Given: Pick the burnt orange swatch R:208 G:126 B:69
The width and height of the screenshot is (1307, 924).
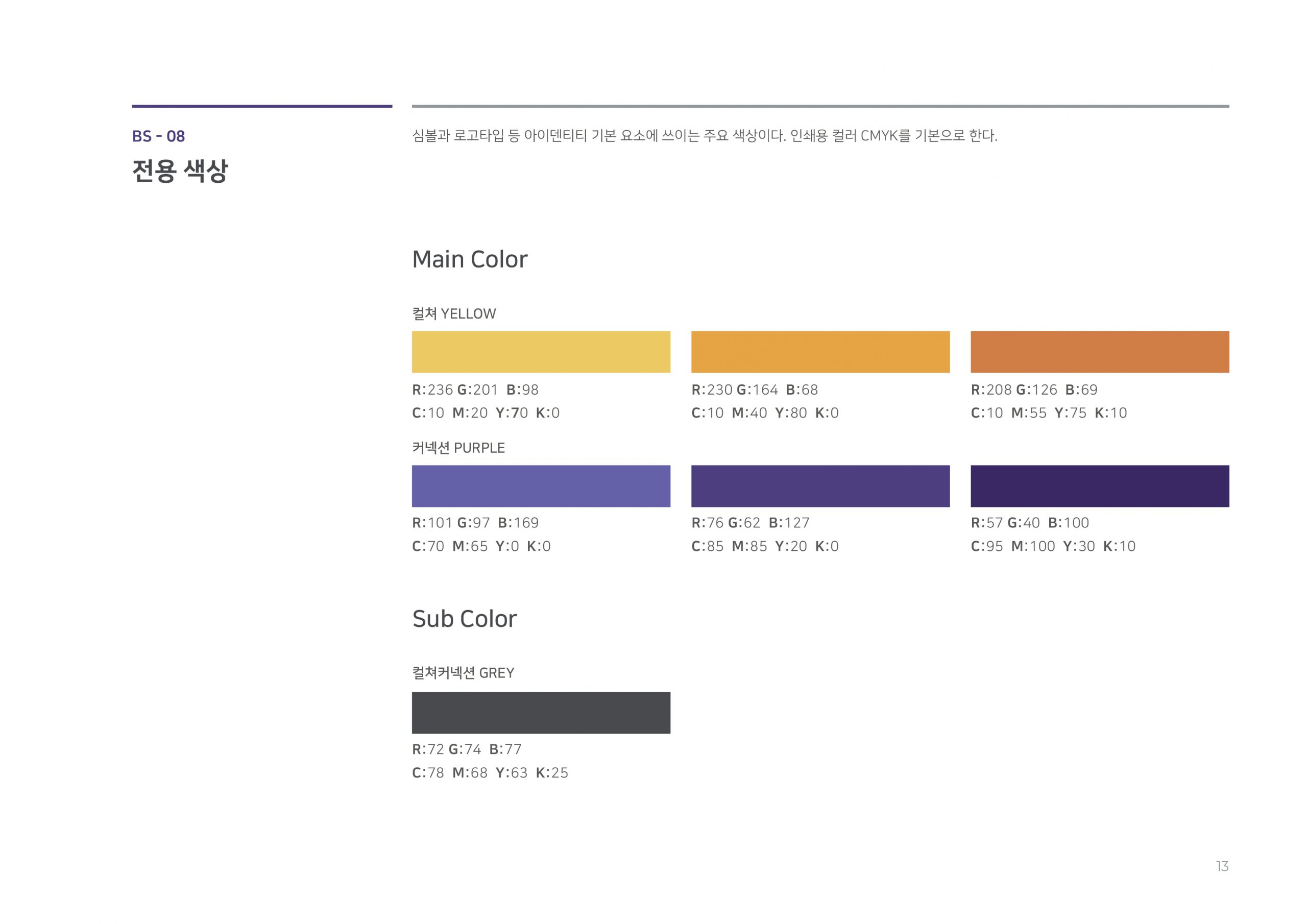Looking at the screenshot, I should [1100, 352].
